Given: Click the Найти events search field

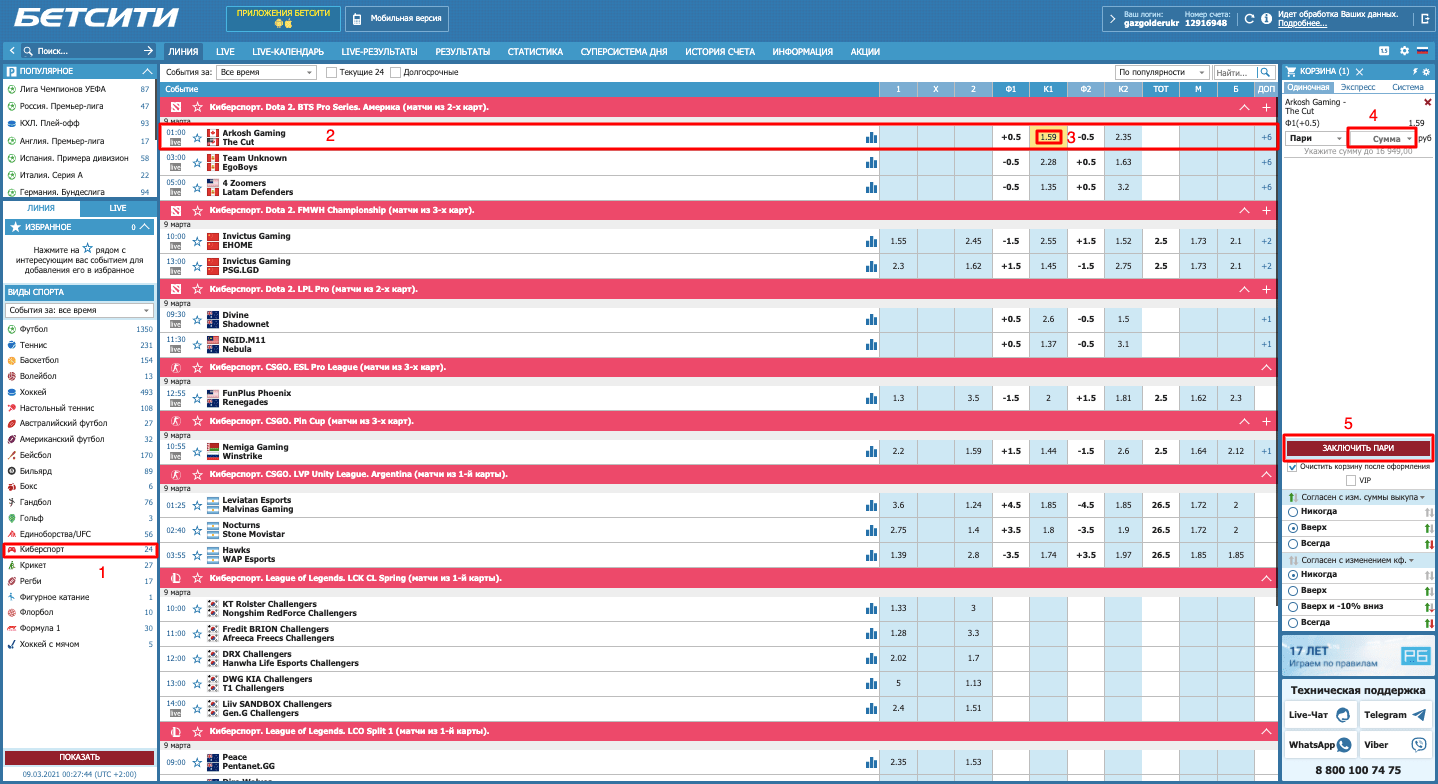Looking at the screenshot, I should point(1235,72).
